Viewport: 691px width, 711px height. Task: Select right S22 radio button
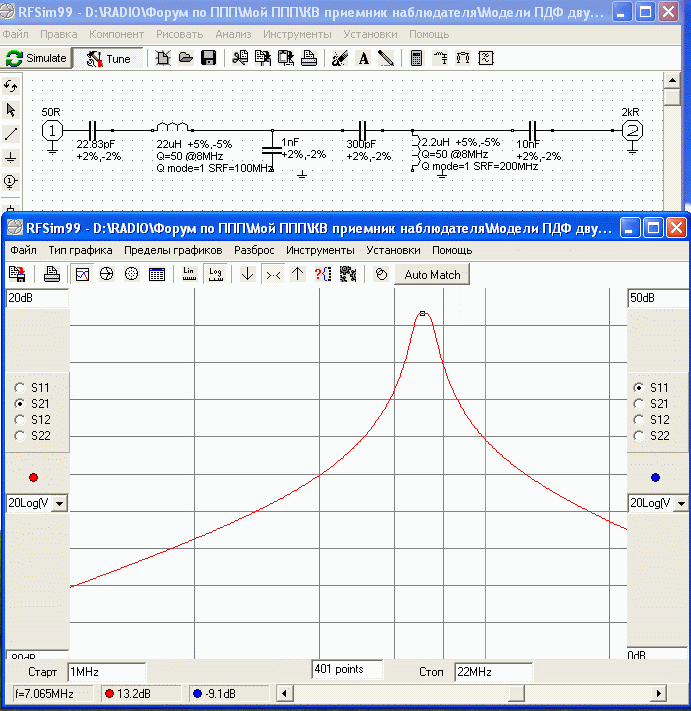tap(639, 436)
